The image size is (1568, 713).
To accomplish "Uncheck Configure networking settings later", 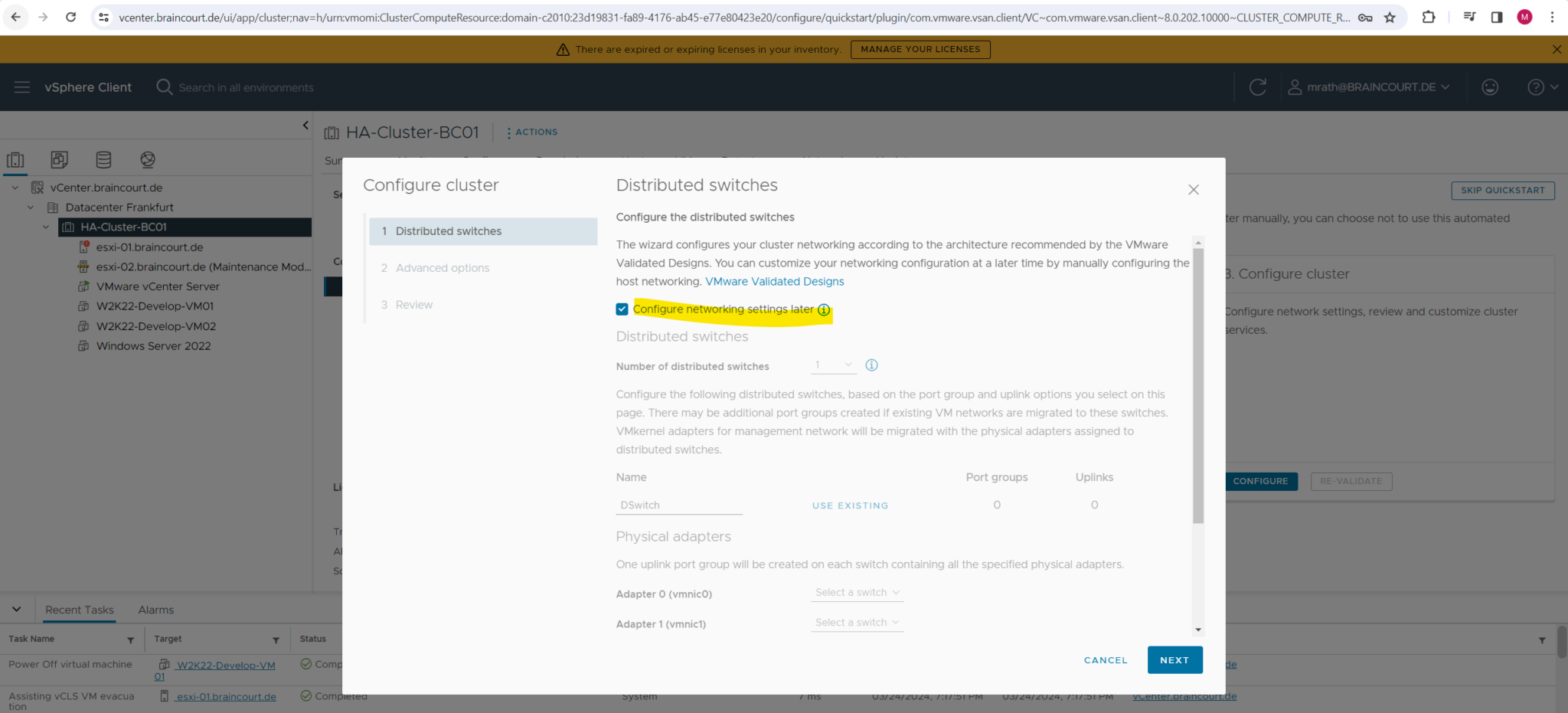I will [x=622, y=309].
